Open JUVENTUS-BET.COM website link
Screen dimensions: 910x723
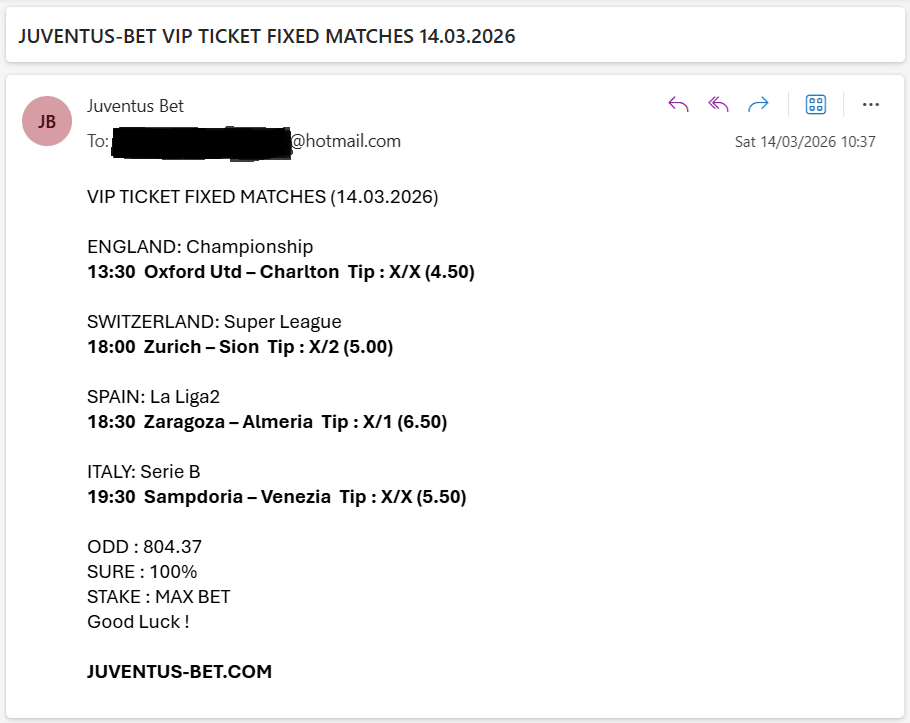(178, 671)
